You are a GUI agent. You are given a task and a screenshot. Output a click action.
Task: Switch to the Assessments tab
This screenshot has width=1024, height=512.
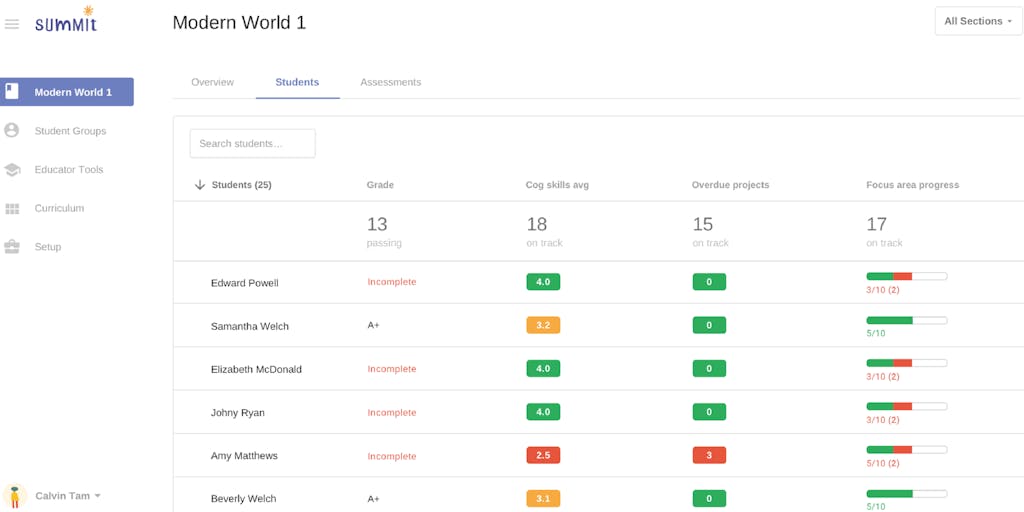[390, 82]
